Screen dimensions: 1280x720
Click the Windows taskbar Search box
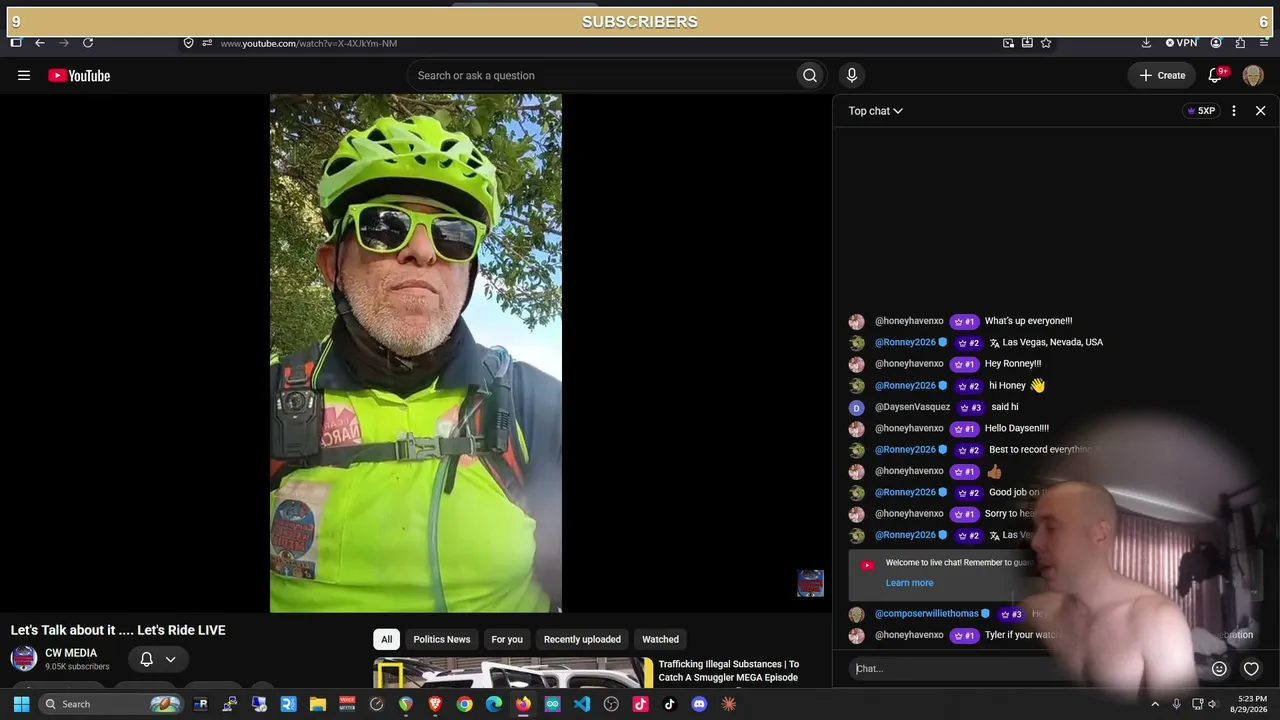pyautogui.click(x=112, y=704)
